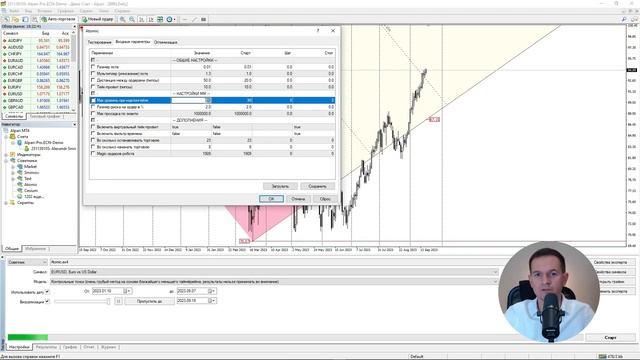Click the green testing progress bar
This screenshot has height=360, width=640.
click(x=28, y=337)
